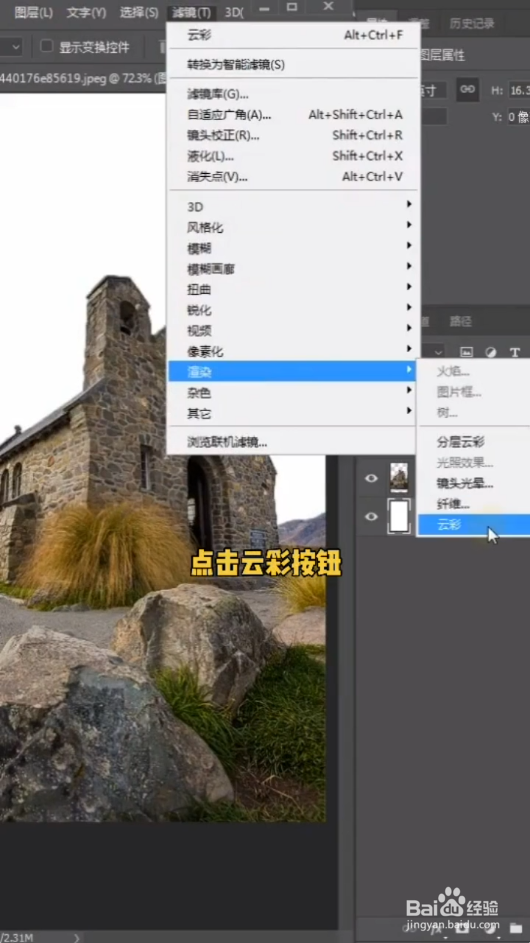Viewport: 530px width, 943px height.
Task: Hide the church photo layer via eye icon
Action: [x=371, y=478]
